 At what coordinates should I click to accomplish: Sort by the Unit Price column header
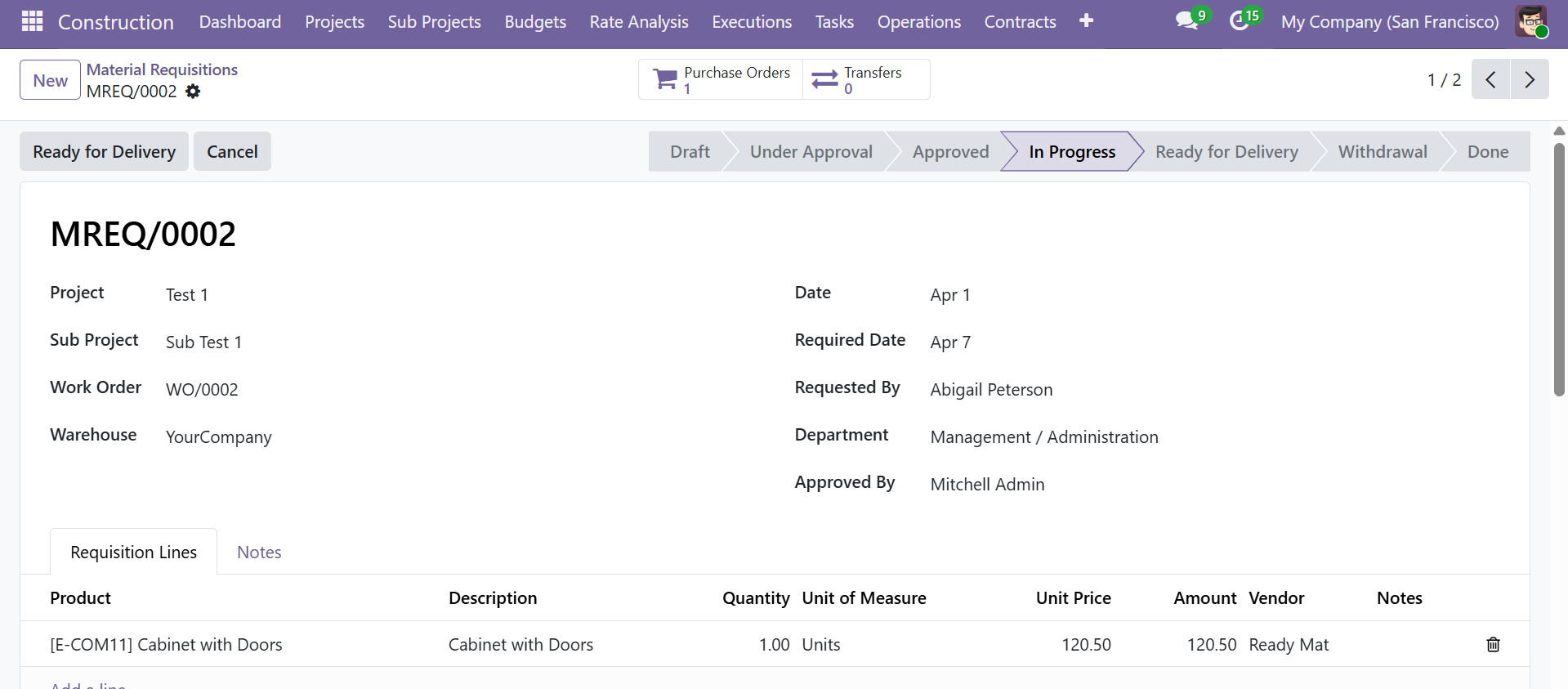[1073, 597]
